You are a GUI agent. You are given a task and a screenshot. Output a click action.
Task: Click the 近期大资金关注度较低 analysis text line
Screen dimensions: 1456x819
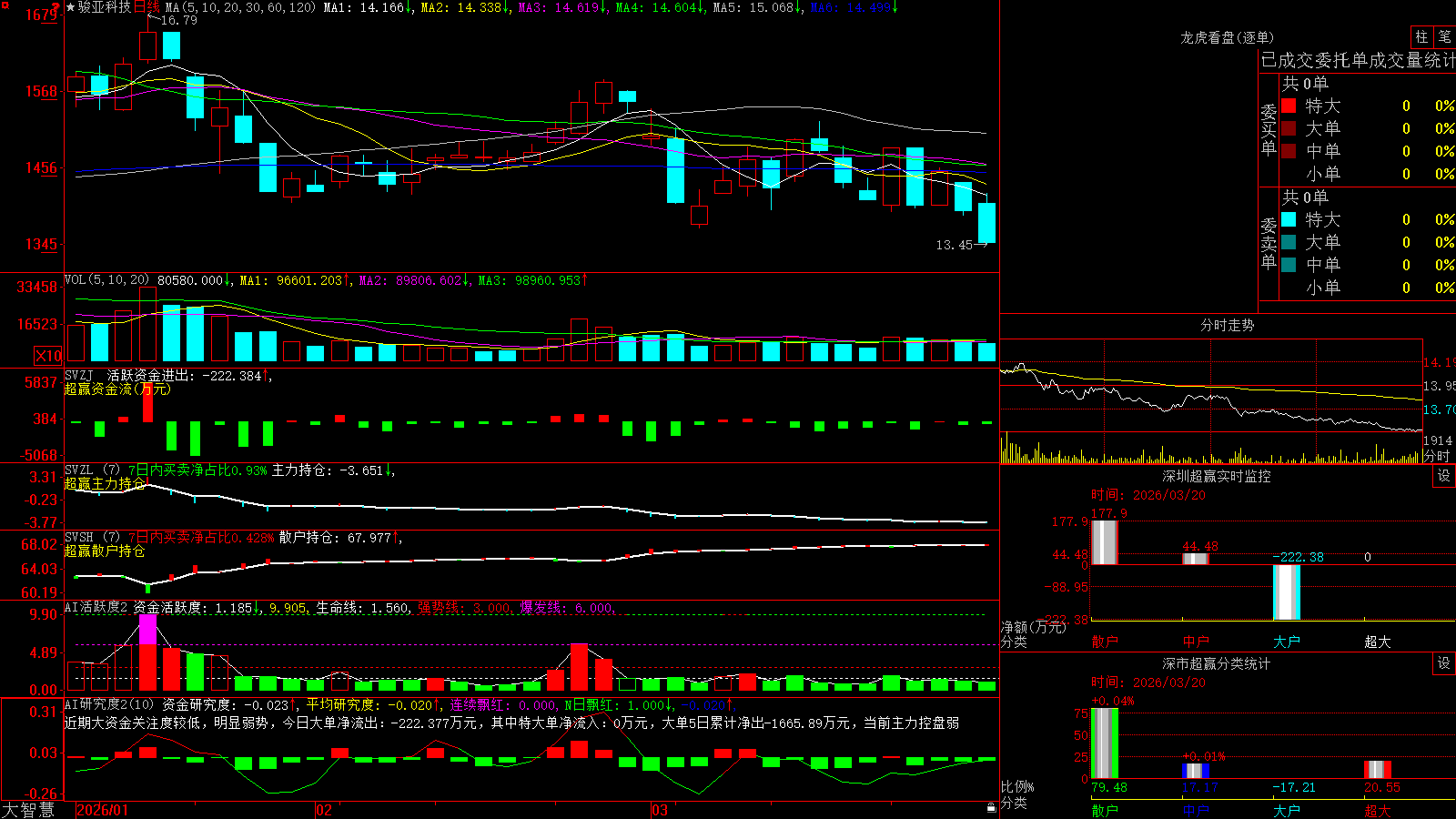point(511,723)
